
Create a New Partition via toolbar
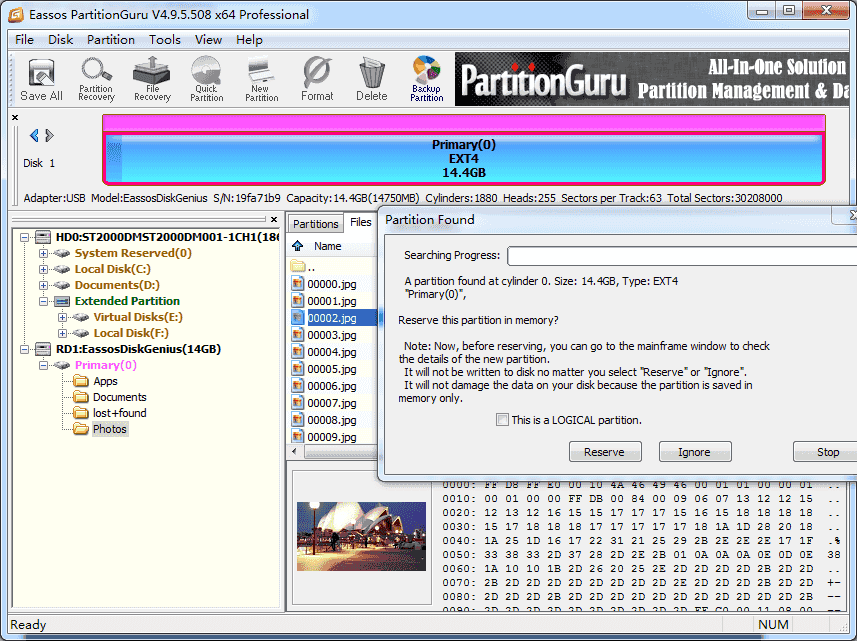pos(261,80)
